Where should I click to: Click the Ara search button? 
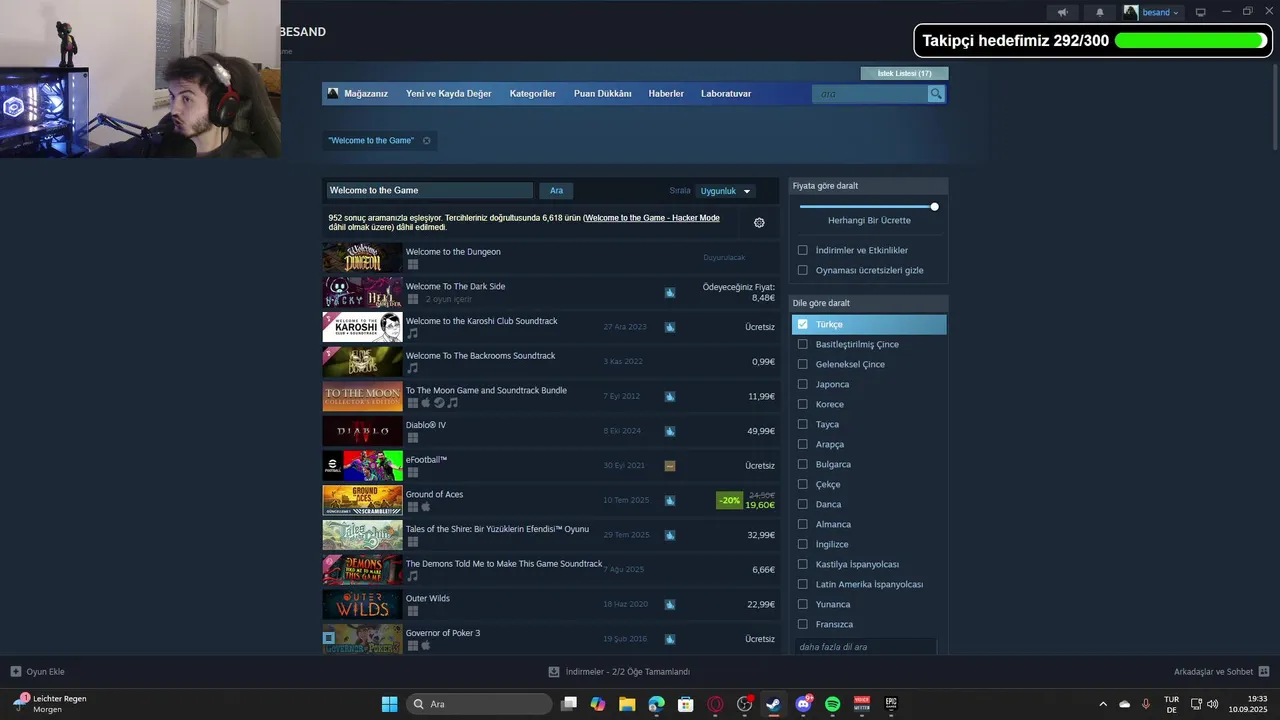coord(556,191)
